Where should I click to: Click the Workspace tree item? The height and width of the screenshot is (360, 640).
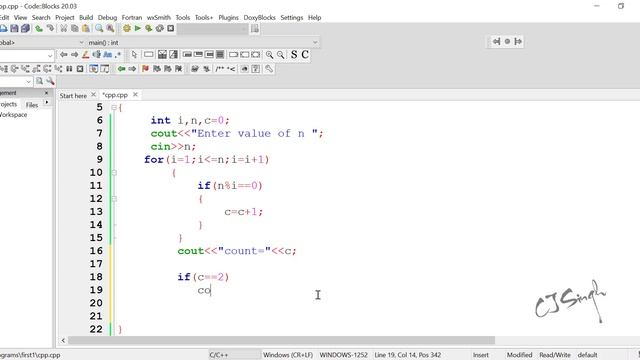[13, 115]
